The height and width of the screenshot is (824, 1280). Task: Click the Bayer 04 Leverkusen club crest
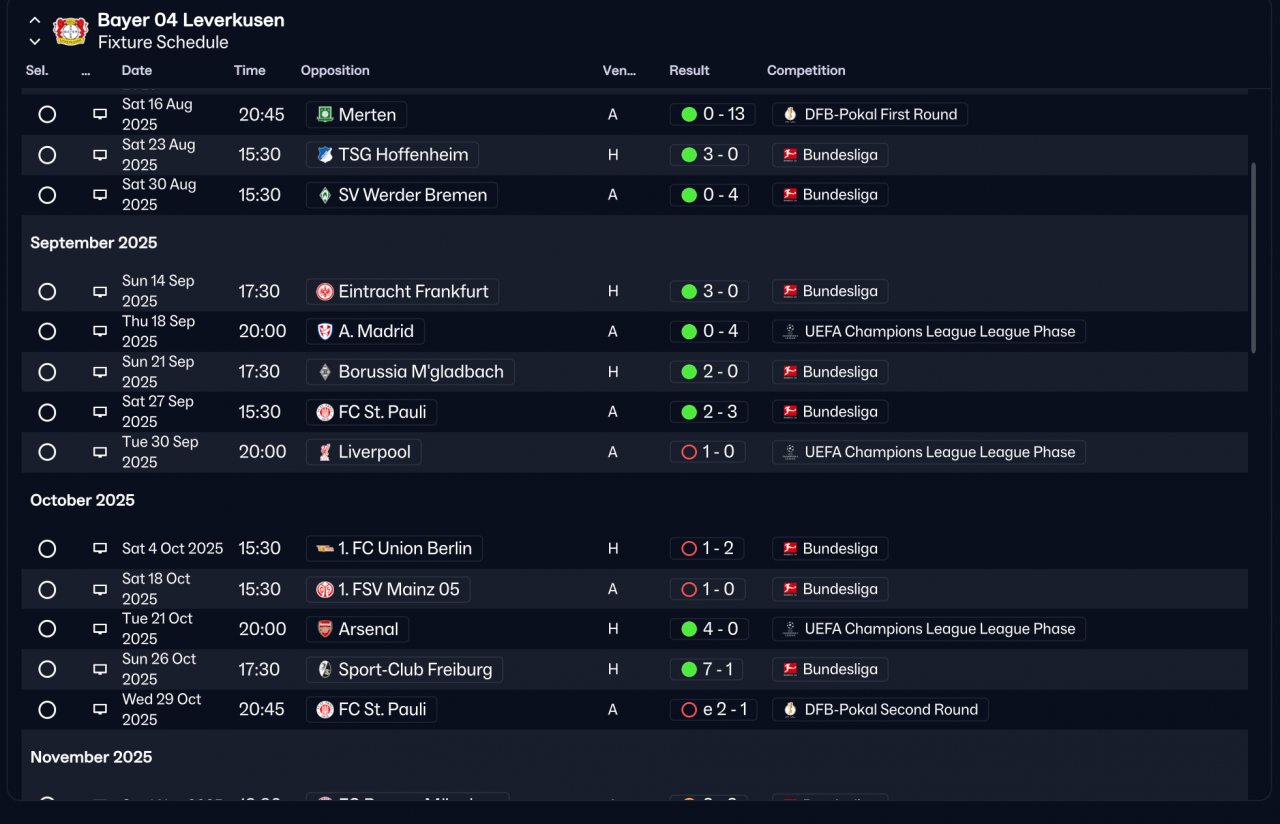pos(71,30)
